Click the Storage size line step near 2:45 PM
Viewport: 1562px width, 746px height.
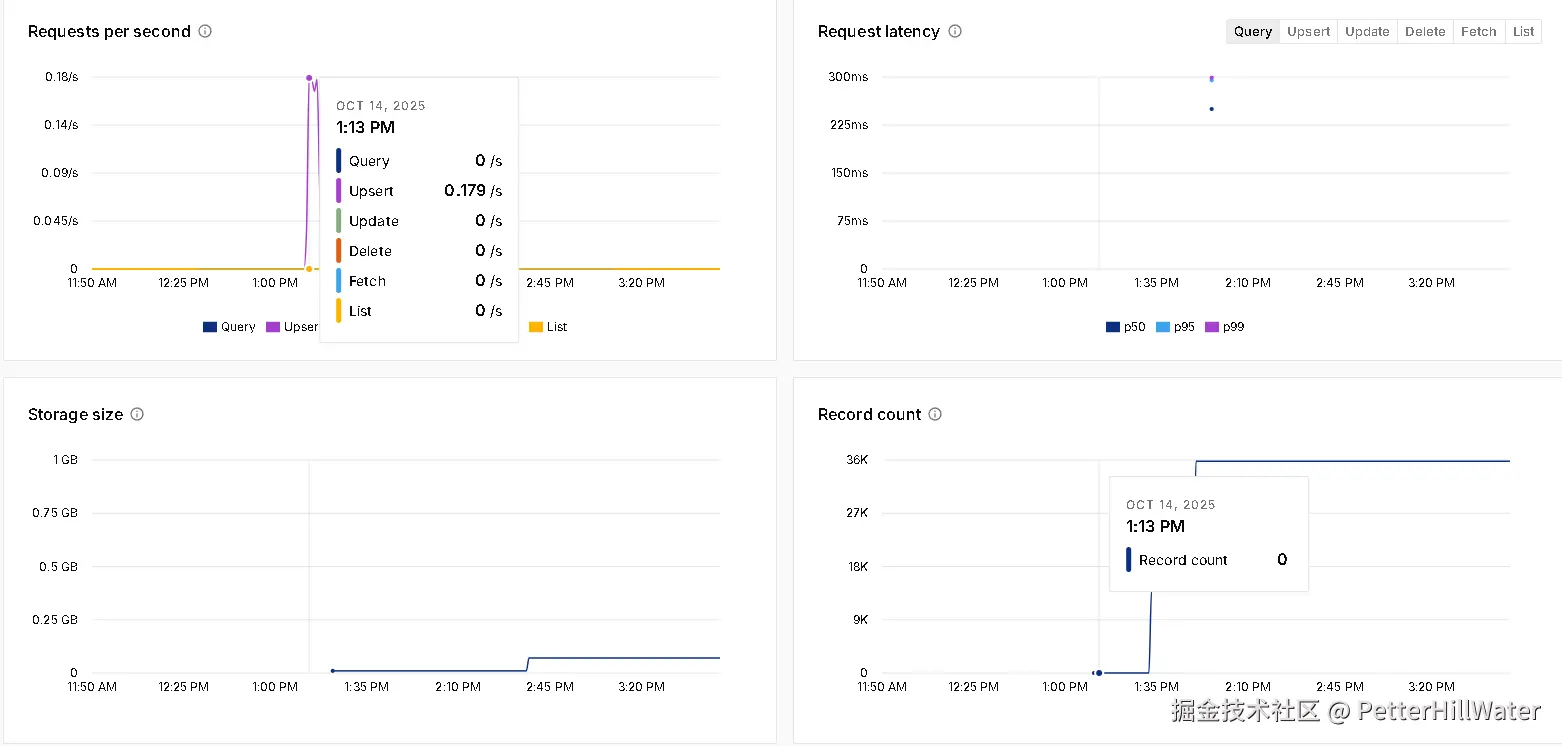[527, 664]
